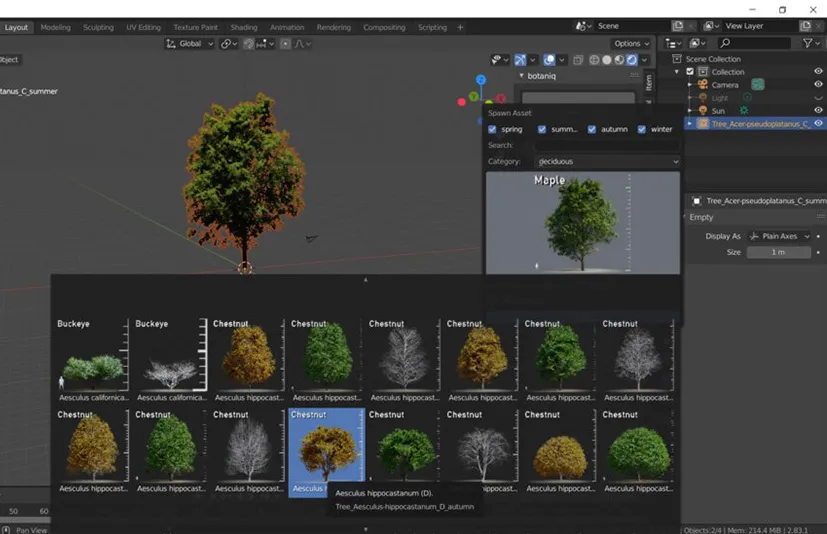Hide the Camera with its eye icon
This screenshot has height=534, width=827.
pyautogui.click(x=818, y=85)
